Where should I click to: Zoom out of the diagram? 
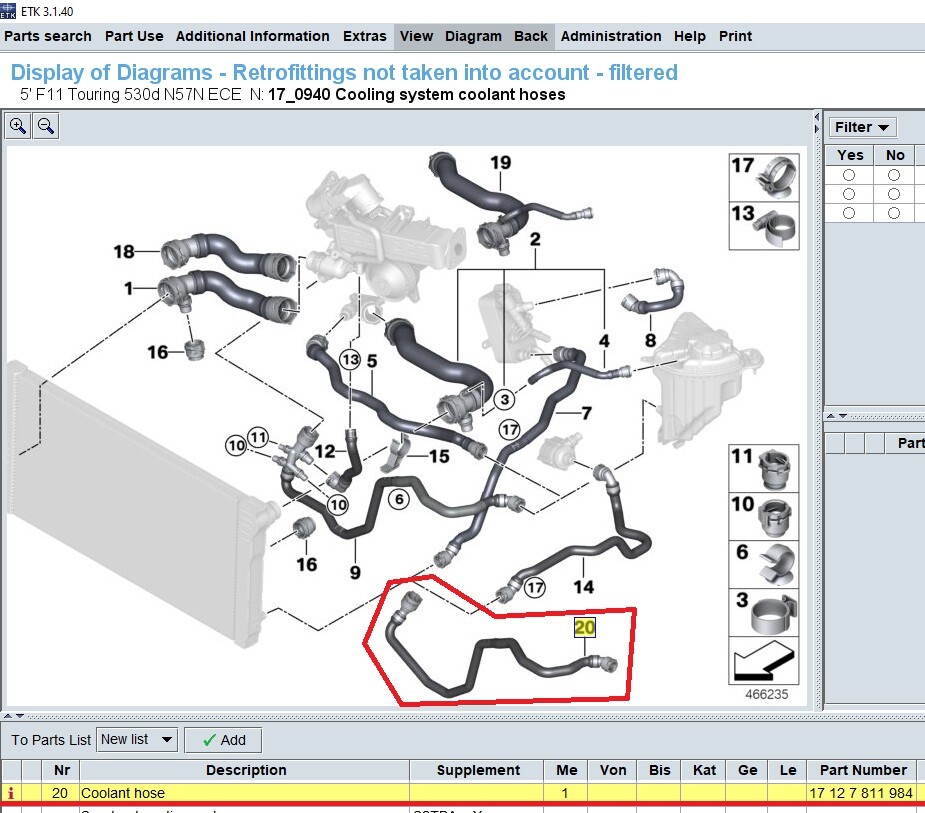tap(45, 126)
